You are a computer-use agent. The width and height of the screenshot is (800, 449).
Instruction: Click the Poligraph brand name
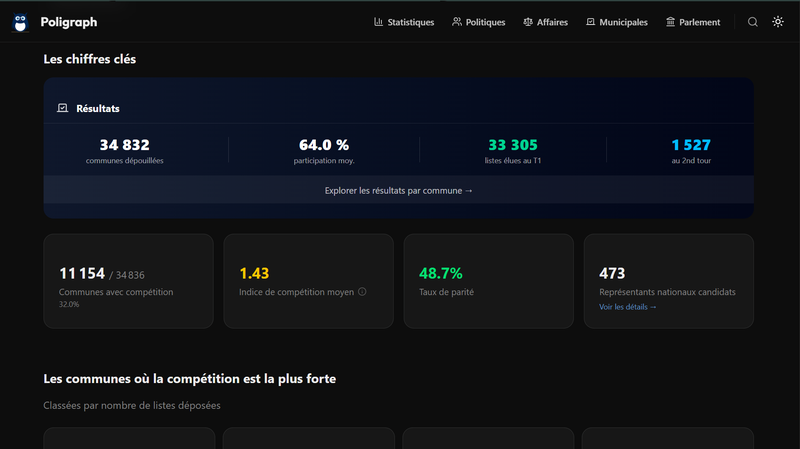click(x=69, y=22)
